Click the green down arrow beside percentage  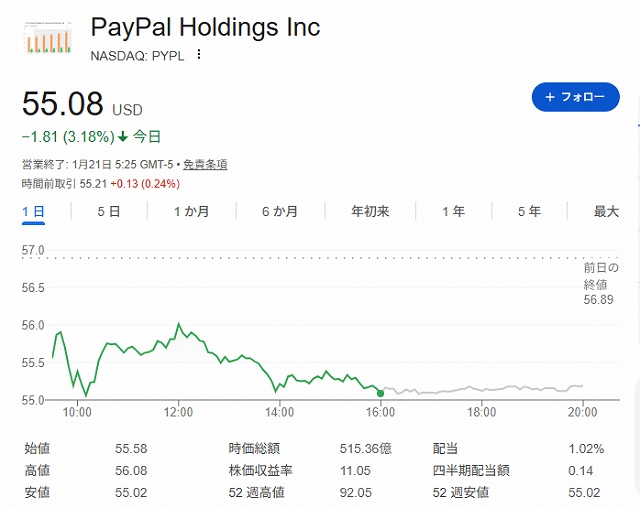pyautogui.click(x=122, y=137)
